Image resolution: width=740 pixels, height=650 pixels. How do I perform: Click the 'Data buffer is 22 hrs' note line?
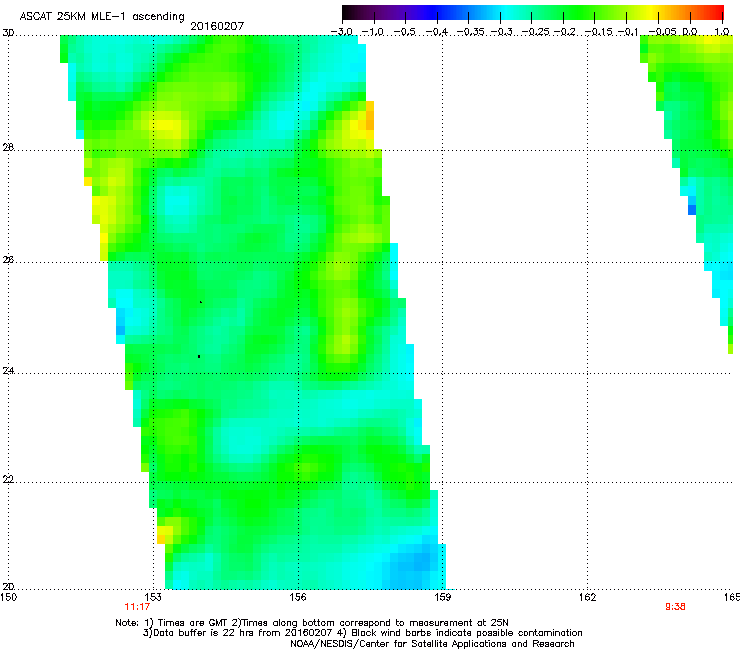[x=362, y=633]
